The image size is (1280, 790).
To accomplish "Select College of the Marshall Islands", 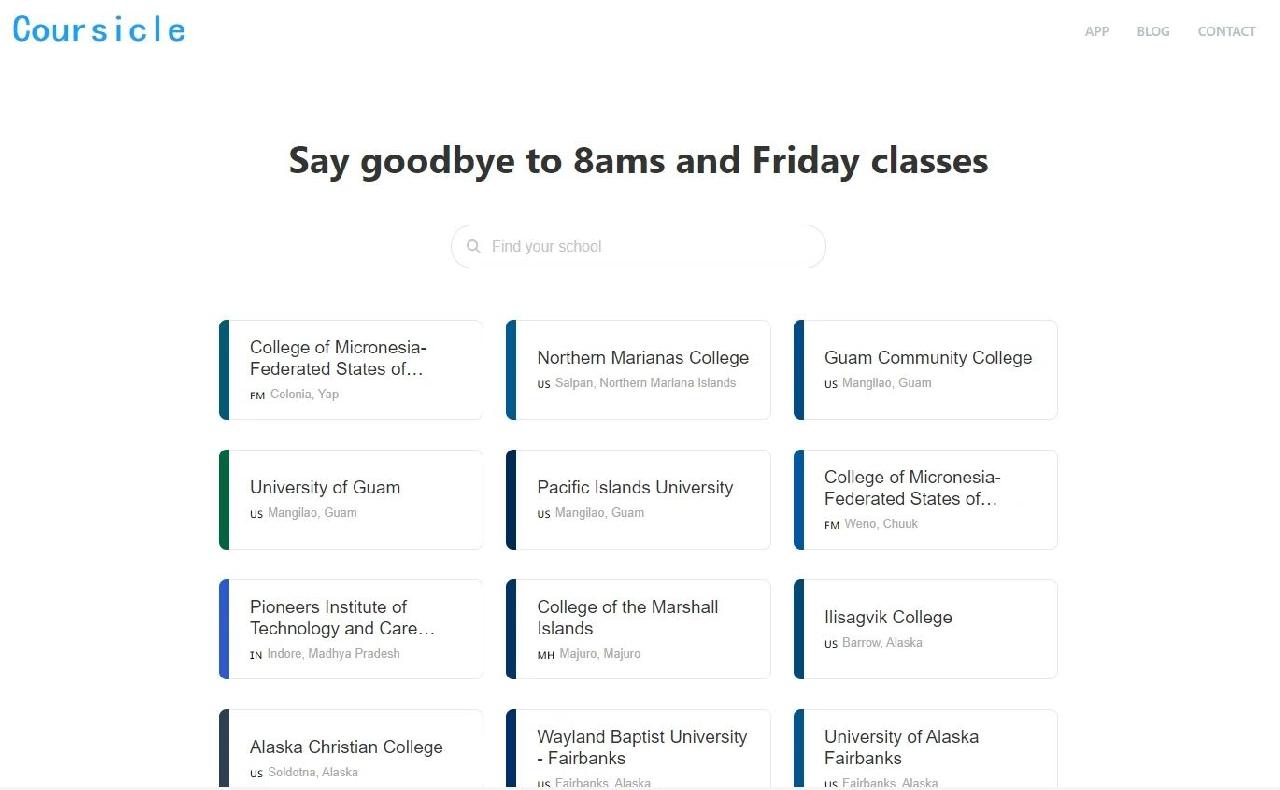I will click(x=638, y=629).
